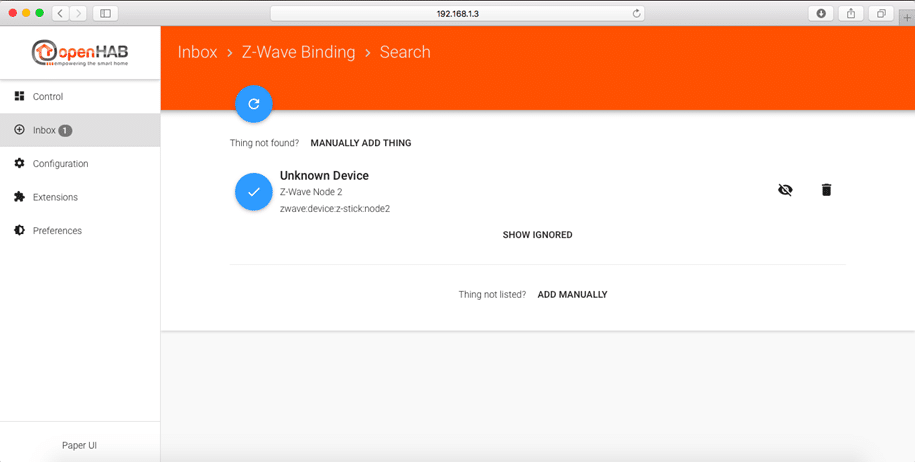Click MANUALLY ADD THING
This screenshot has width=915, height=462.
pos(361,143)
